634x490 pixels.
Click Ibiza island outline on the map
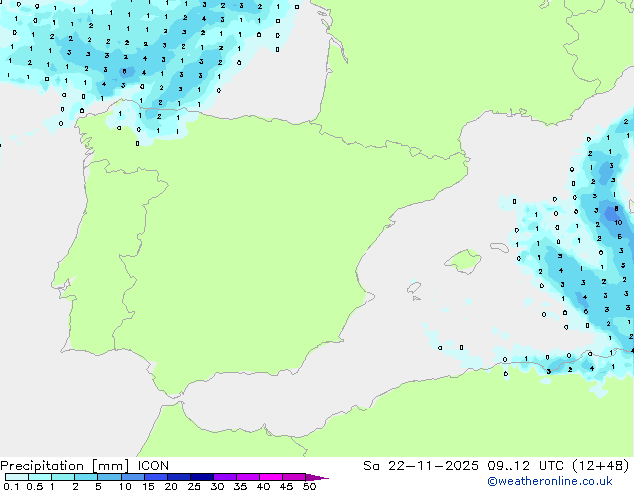414,288
